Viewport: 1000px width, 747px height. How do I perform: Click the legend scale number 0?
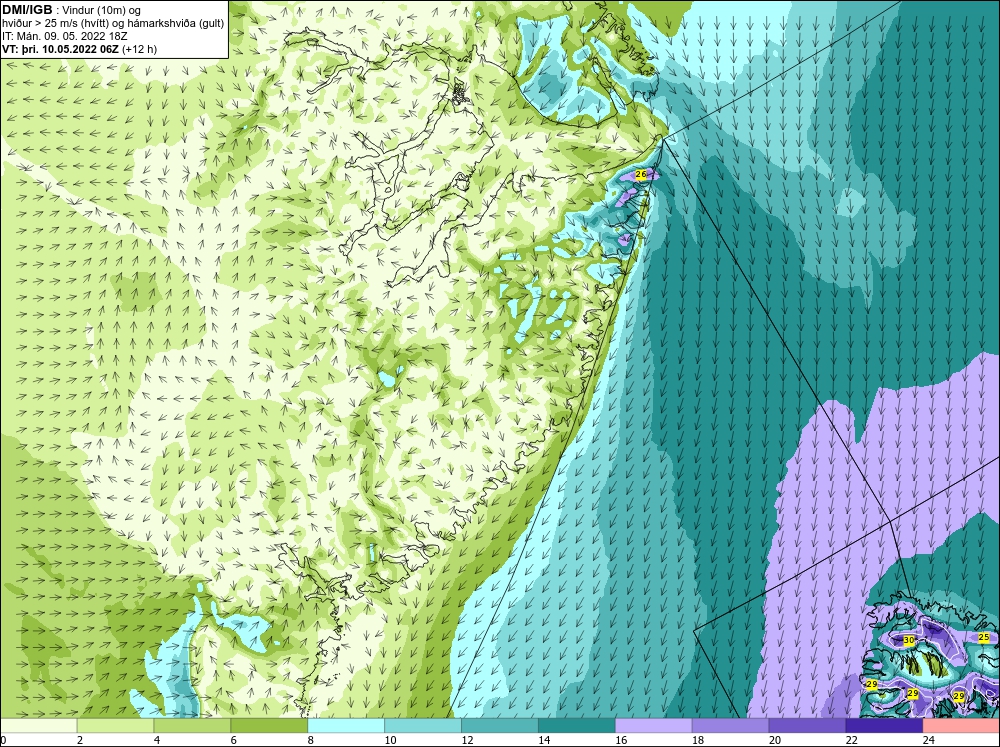[4, 740]
